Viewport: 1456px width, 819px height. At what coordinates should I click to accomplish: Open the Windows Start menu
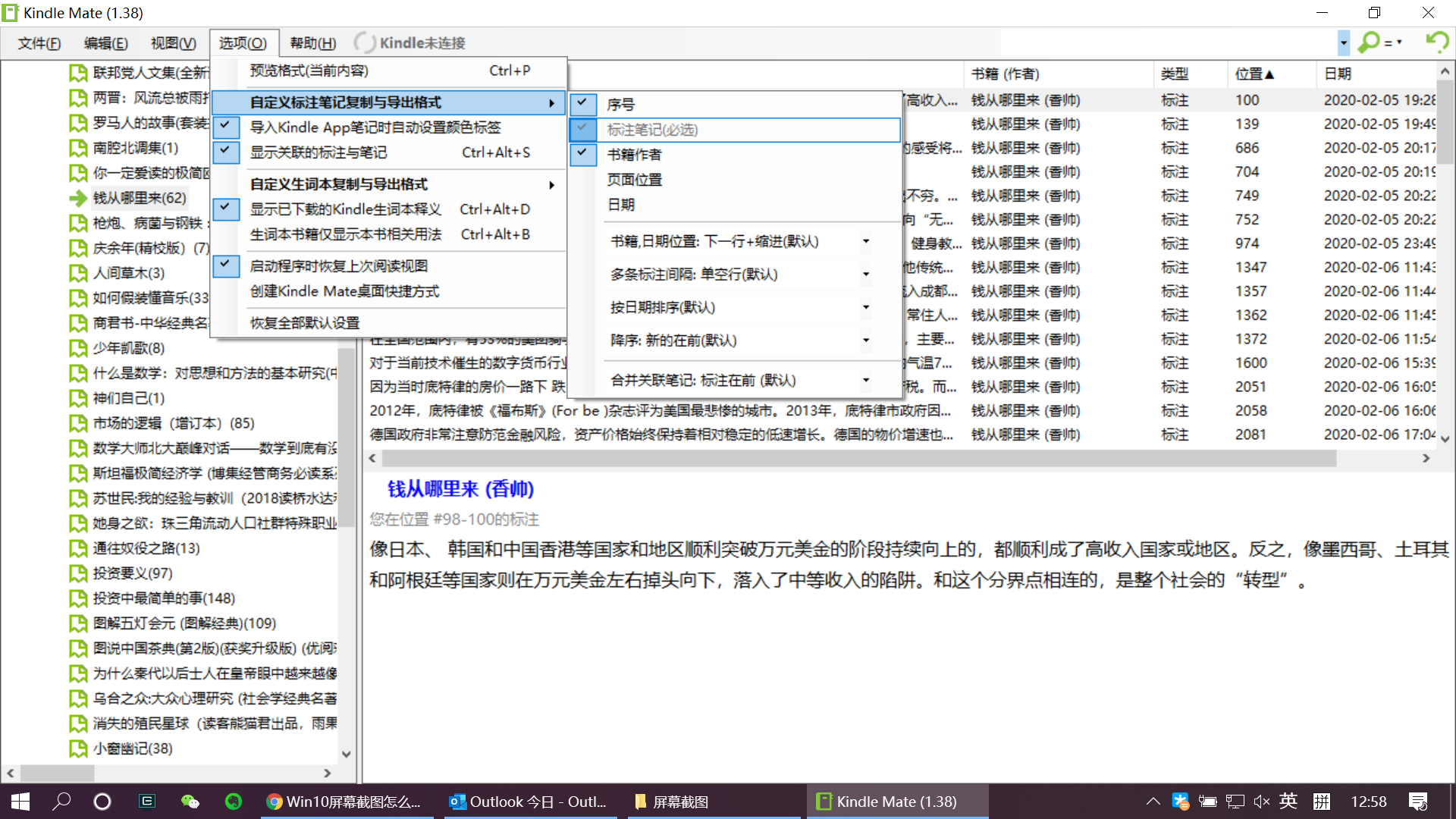tap(20, 802)
